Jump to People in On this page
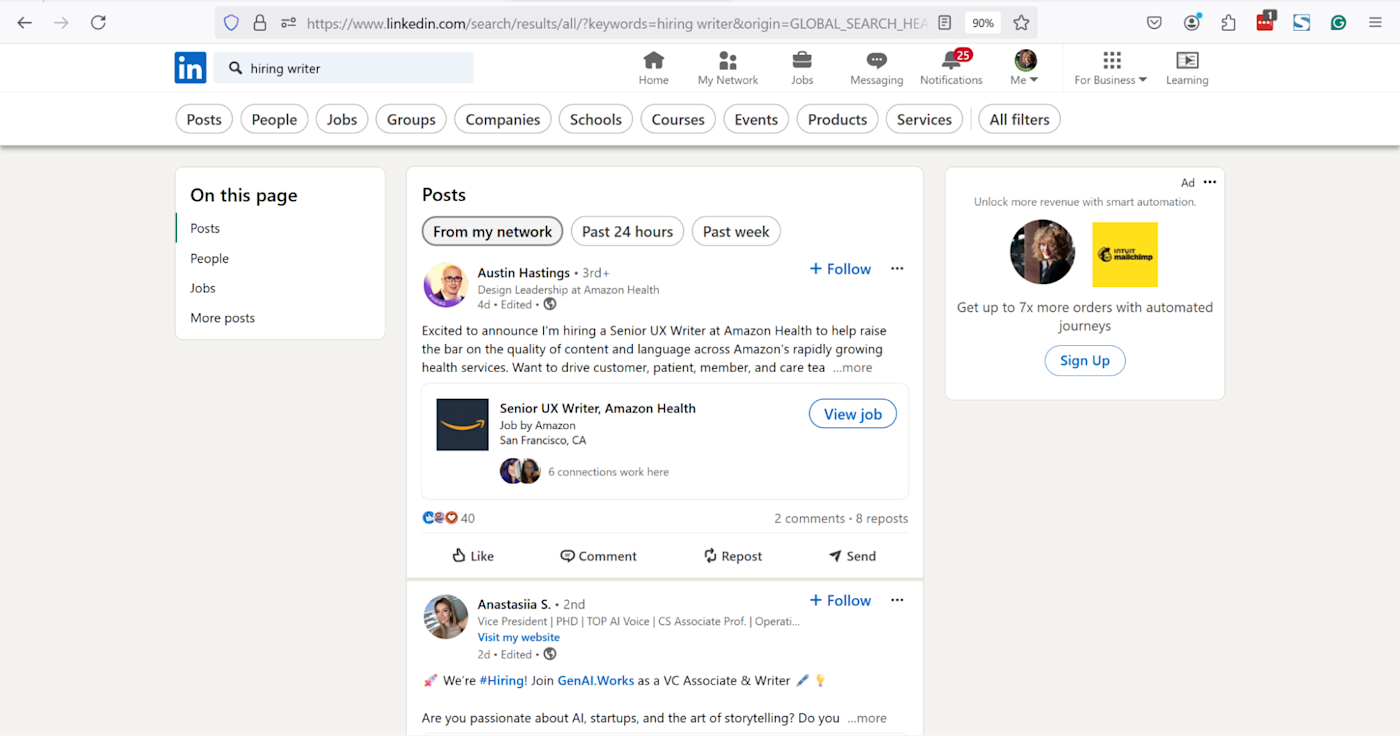1400x736 pixels. (x=209, y=258)
